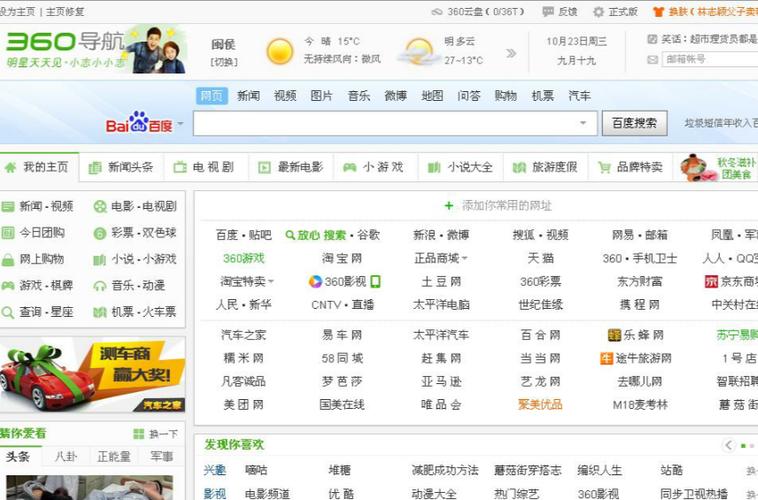758x500 pixels.
Task: Open the 360云盘 cloud icon
Action: [437, 12]
